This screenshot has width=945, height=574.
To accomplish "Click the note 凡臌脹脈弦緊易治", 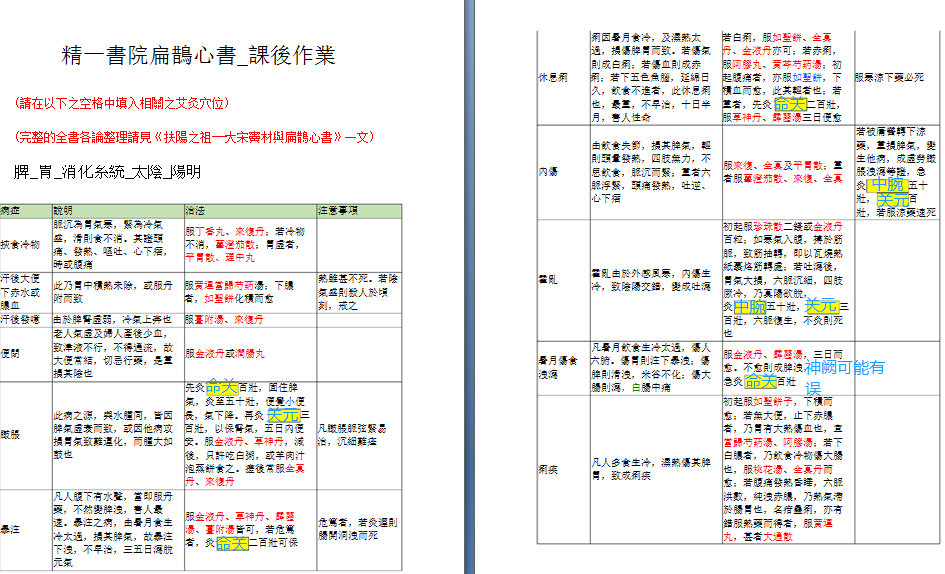I will [353, 435].
